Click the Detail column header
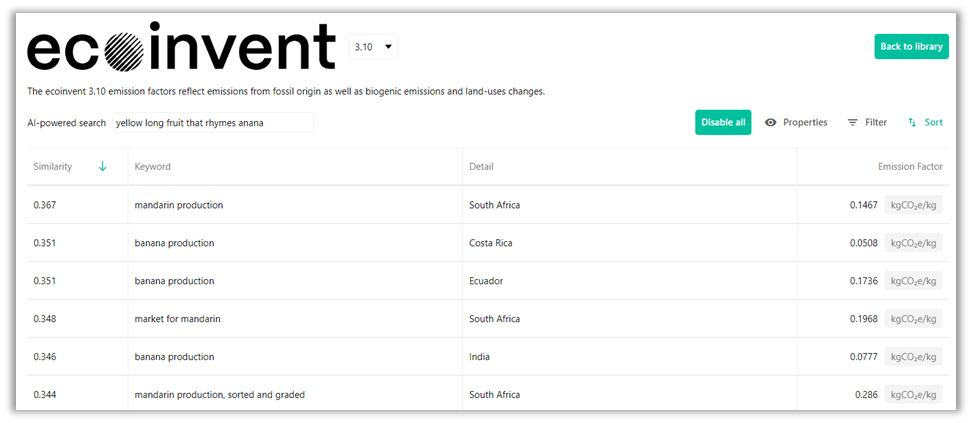Viewport: 972px width, 423px height. coord(481,167)
